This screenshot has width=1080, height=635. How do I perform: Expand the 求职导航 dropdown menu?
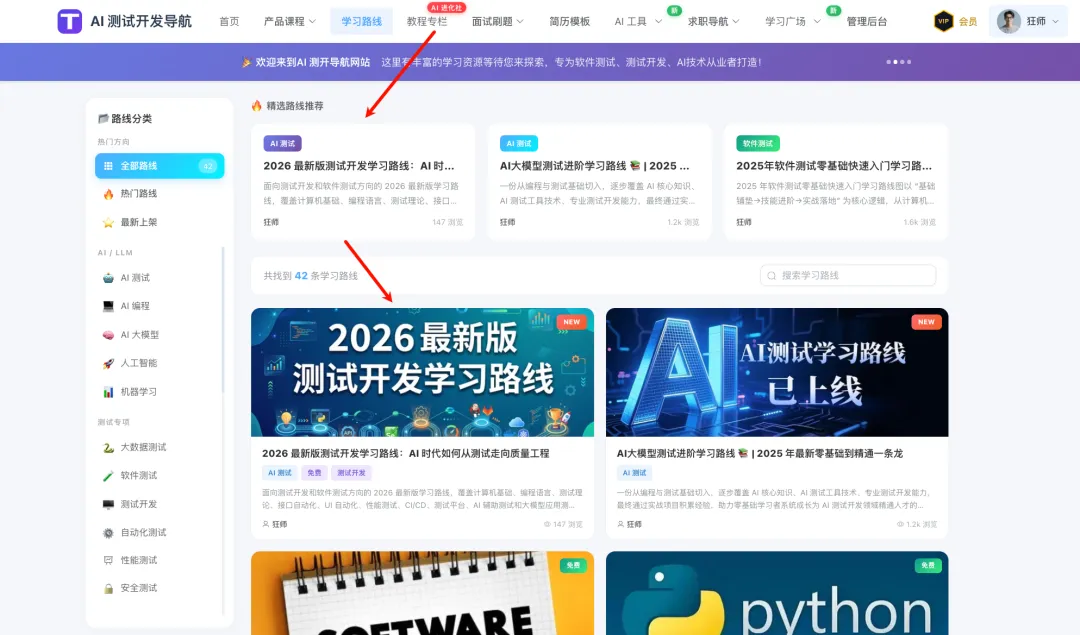(714, 21)
